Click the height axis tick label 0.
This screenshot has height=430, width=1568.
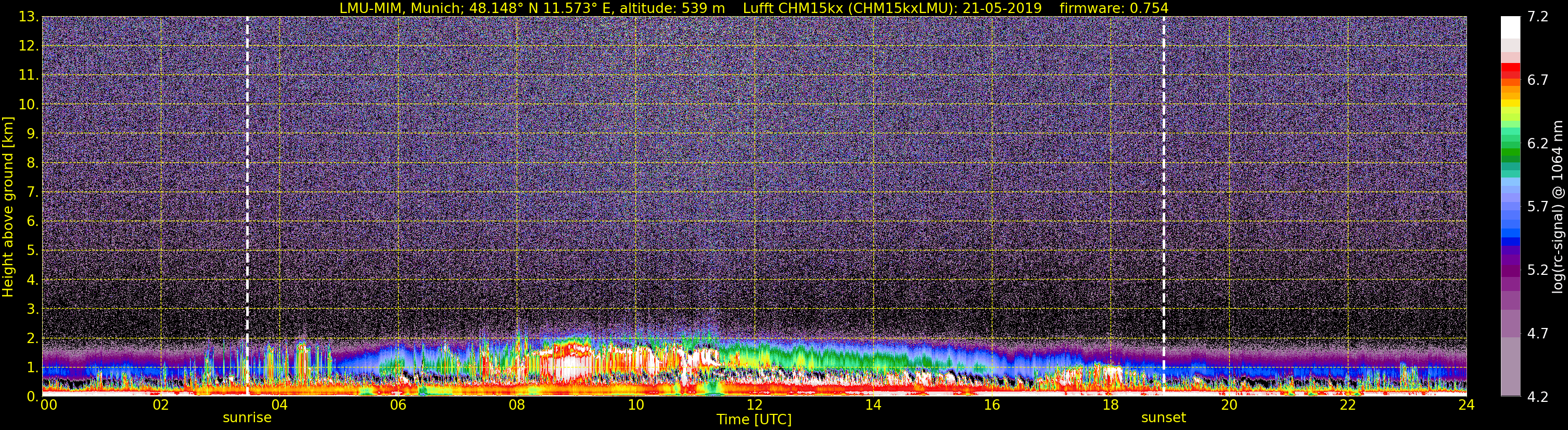coord(33,397)
